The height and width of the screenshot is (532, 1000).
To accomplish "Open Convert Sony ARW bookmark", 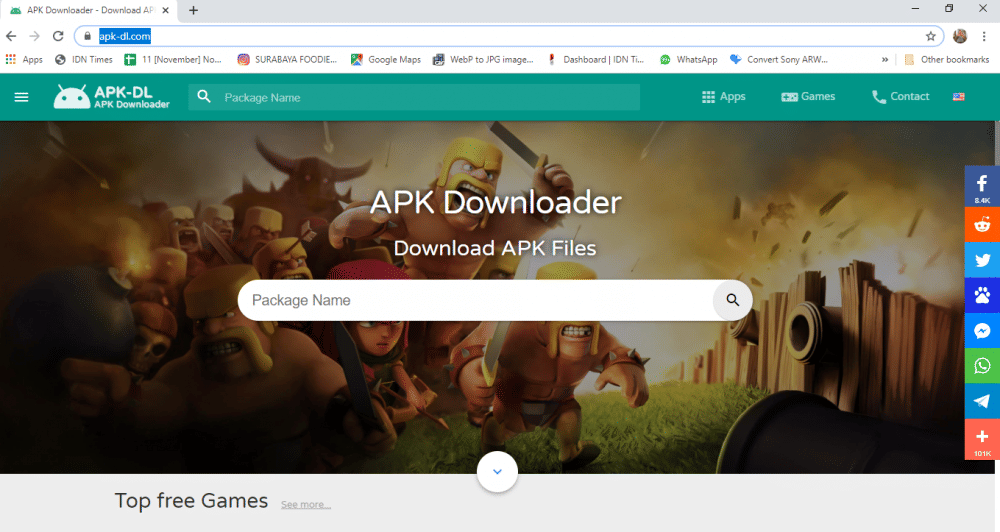I will pos(779,59).
